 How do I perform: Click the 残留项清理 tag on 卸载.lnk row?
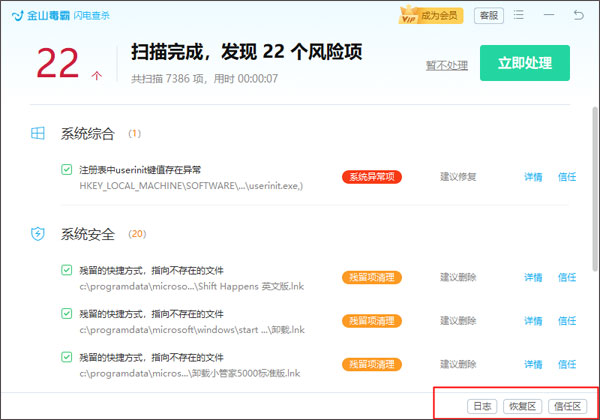[372, 321]
